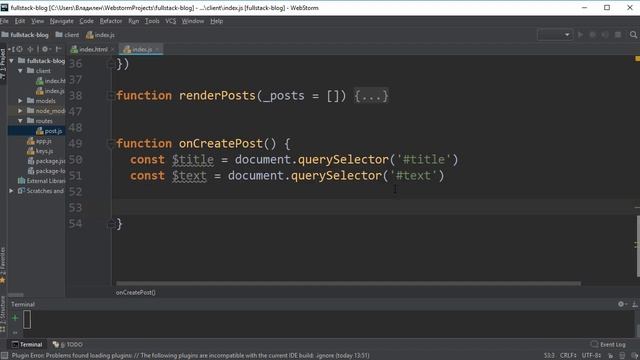This screenshot has width=640, height=360.
Task: Collapse the routes folder arrow
Action: click(x=20, y=121)
